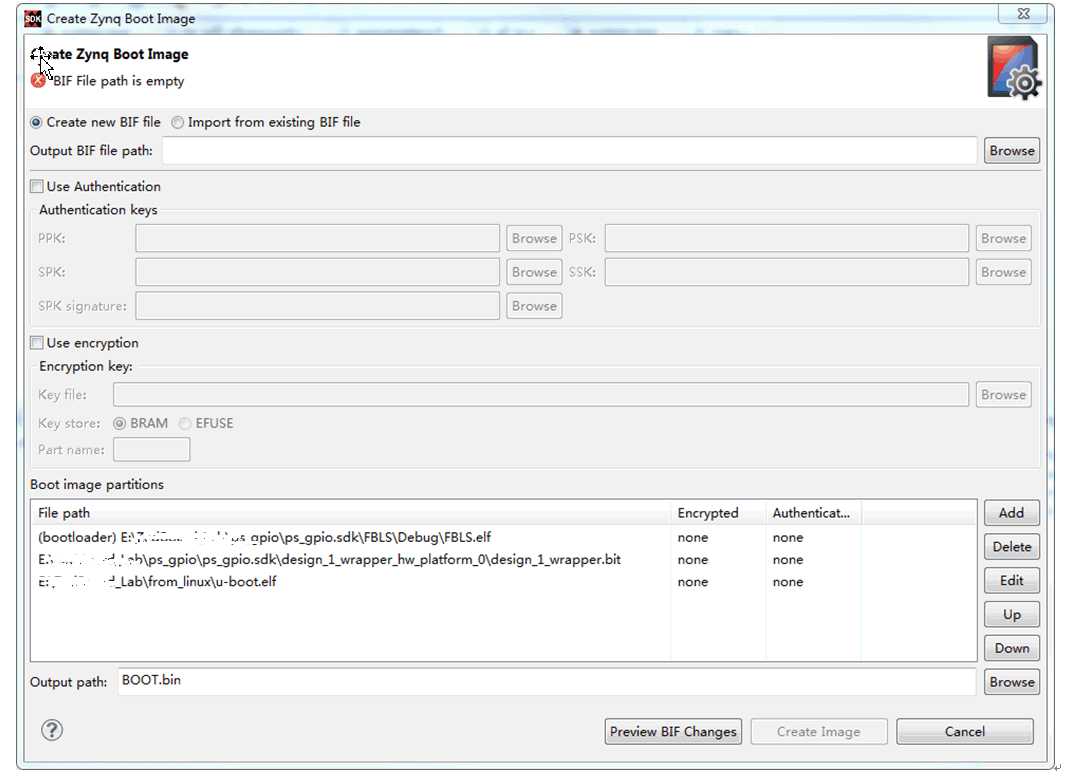Click the SSK key input field
The height and width of the screenshot is (784, 1081).
click(x=787, y=272)
